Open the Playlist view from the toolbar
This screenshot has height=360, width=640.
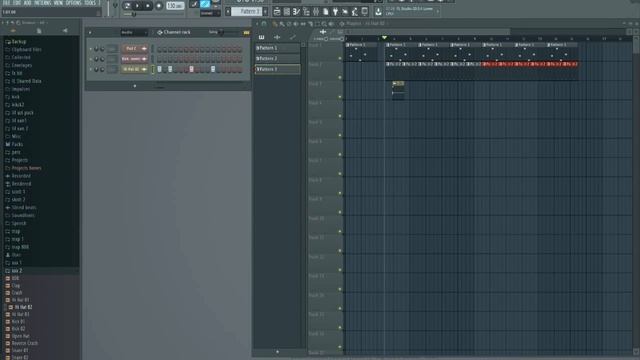click(x=277, y=12)
